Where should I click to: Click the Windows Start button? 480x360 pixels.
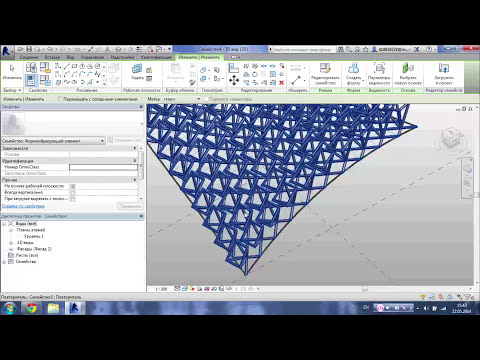point(9,308)
